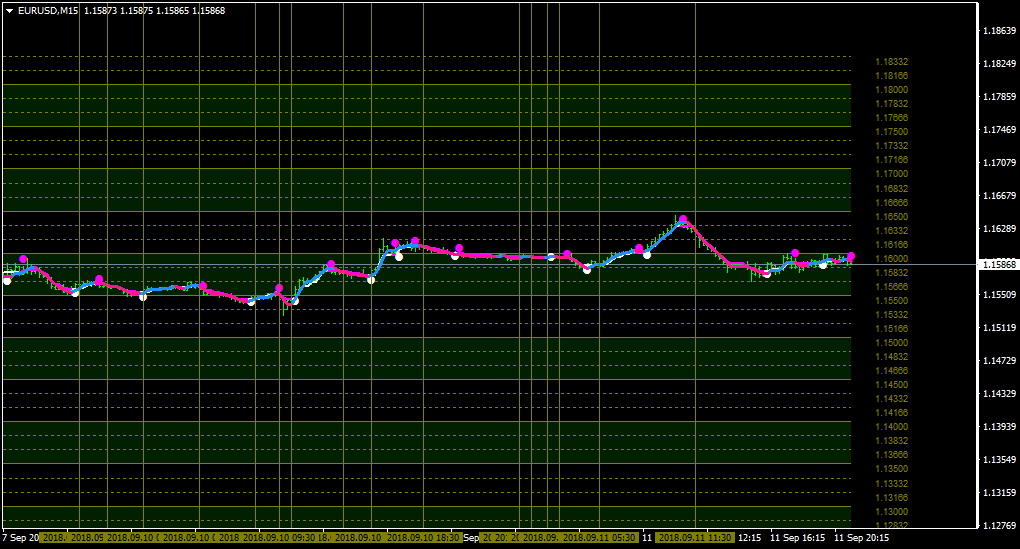Click the 1.14729 price axis label

999,361
